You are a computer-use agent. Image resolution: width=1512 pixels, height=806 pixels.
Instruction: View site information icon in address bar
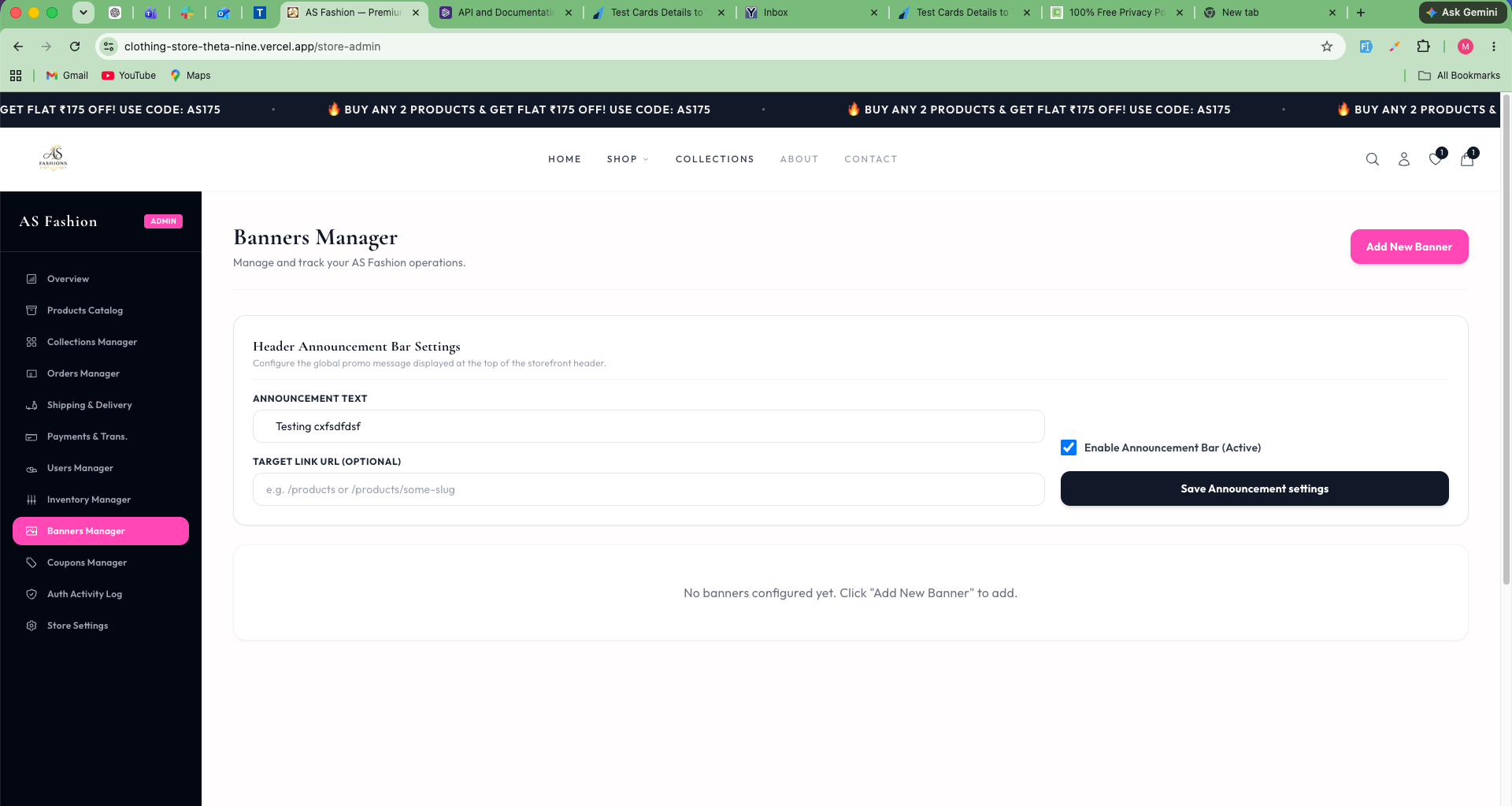pos(109,46)
